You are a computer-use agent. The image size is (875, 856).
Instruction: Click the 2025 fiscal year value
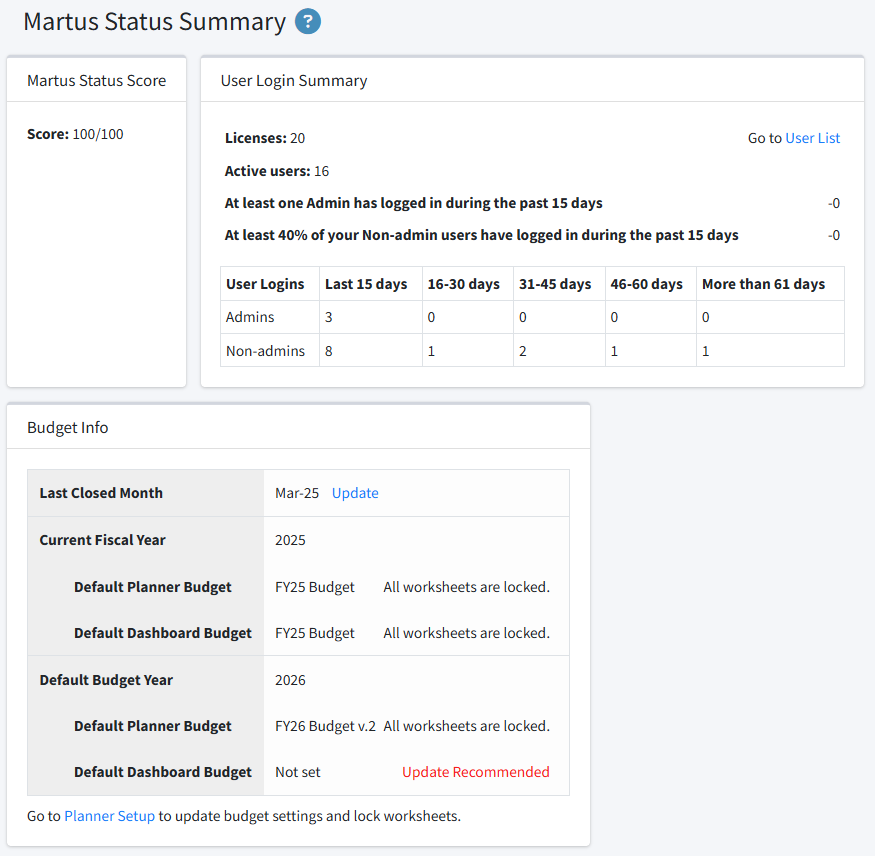[x=290, y=540]
